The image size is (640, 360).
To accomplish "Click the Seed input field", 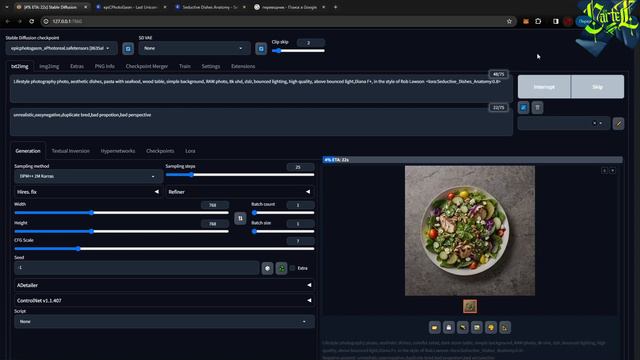I will click(x=137, y=268).
